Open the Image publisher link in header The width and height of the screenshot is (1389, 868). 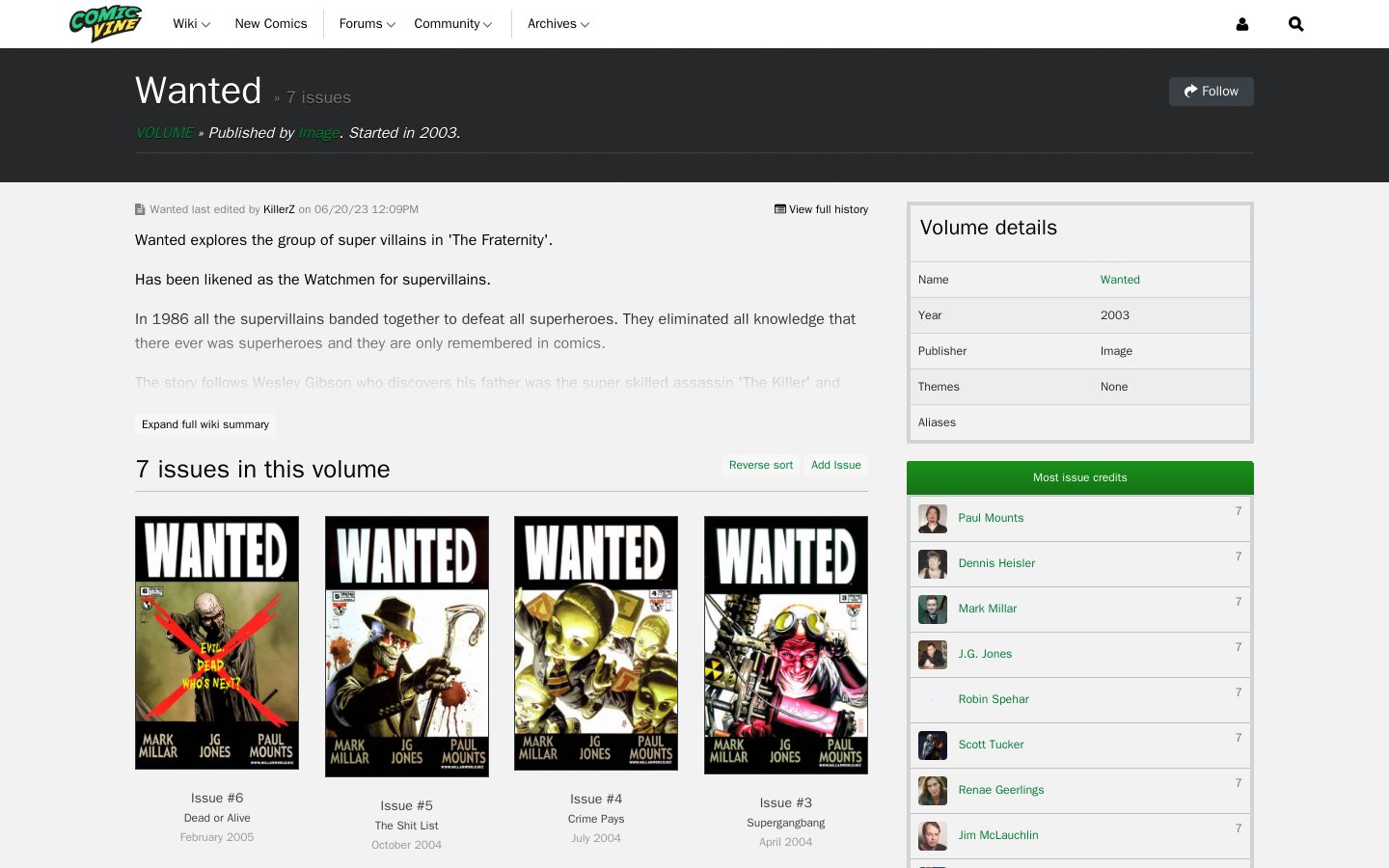319,133
